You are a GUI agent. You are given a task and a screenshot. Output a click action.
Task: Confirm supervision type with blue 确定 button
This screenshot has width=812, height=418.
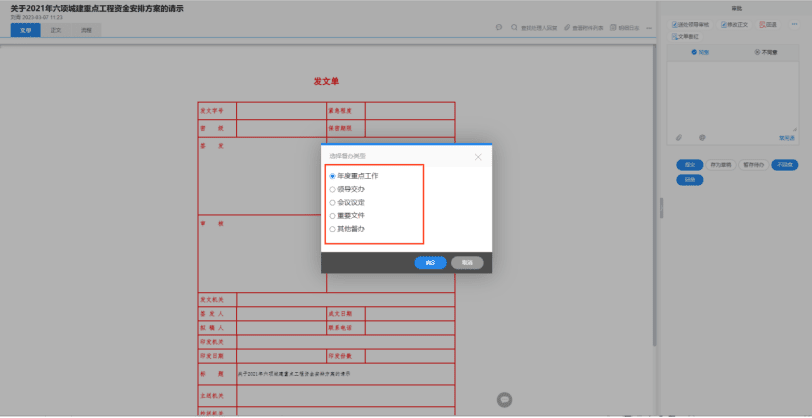(430, 263)
